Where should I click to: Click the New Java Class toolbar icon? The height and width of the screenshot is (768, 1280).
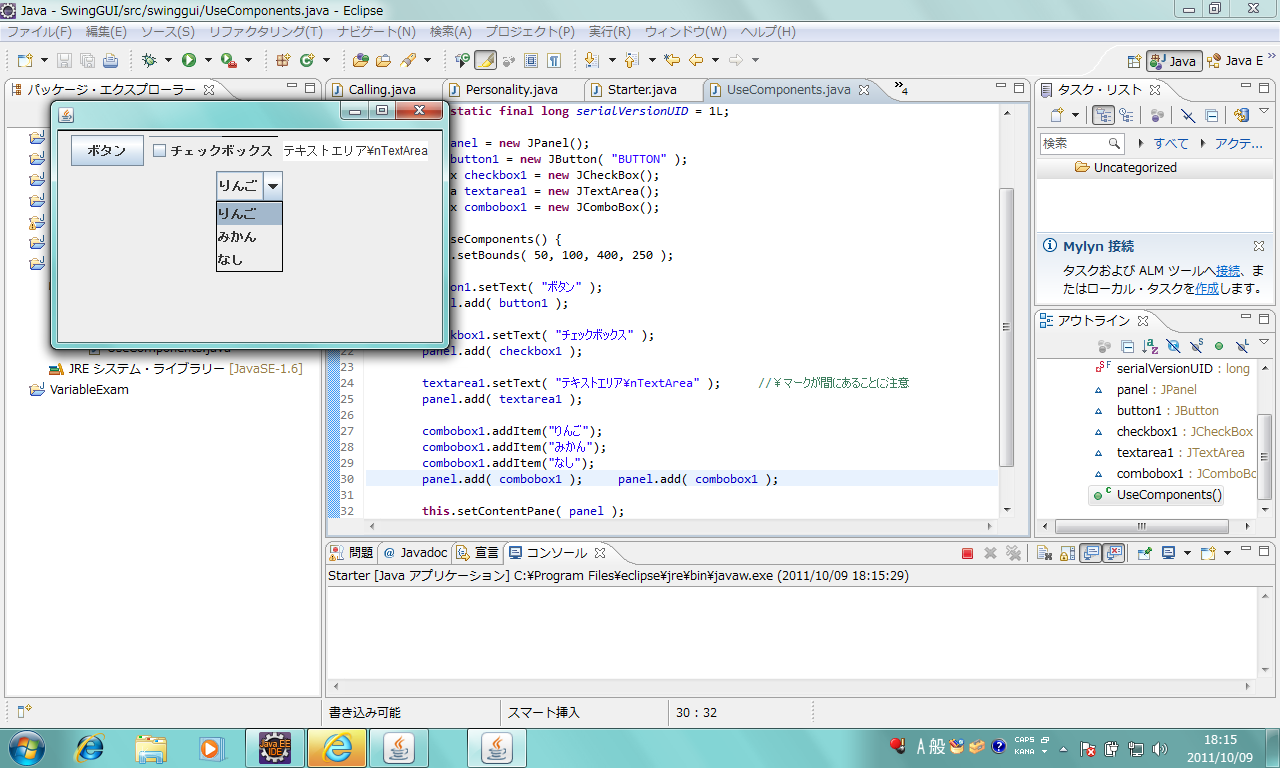pyautogui.click(x=307, y=60)
